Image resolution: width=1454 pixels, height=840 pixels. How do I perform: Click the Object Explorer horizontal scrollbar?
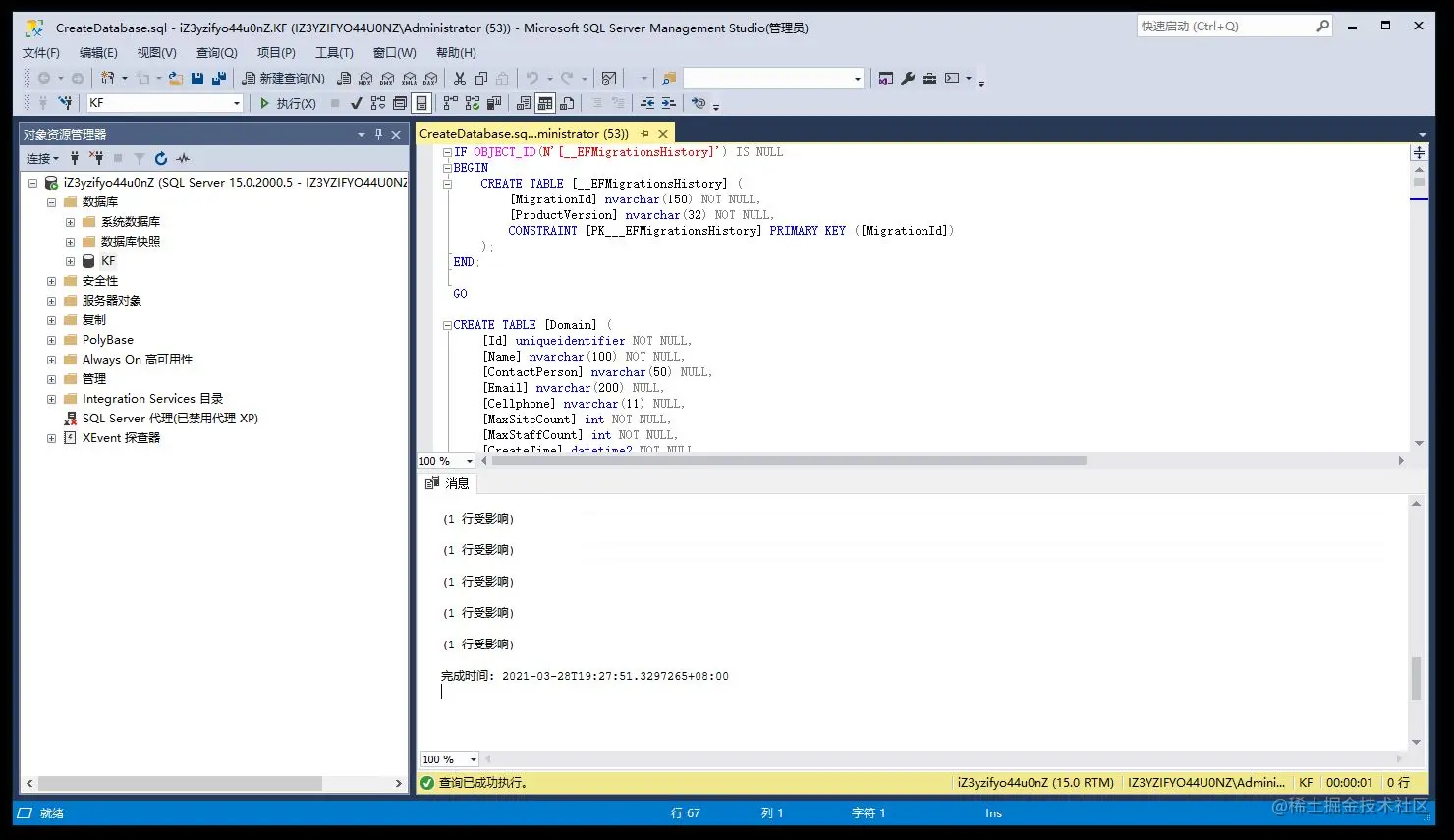click(179, 783)
